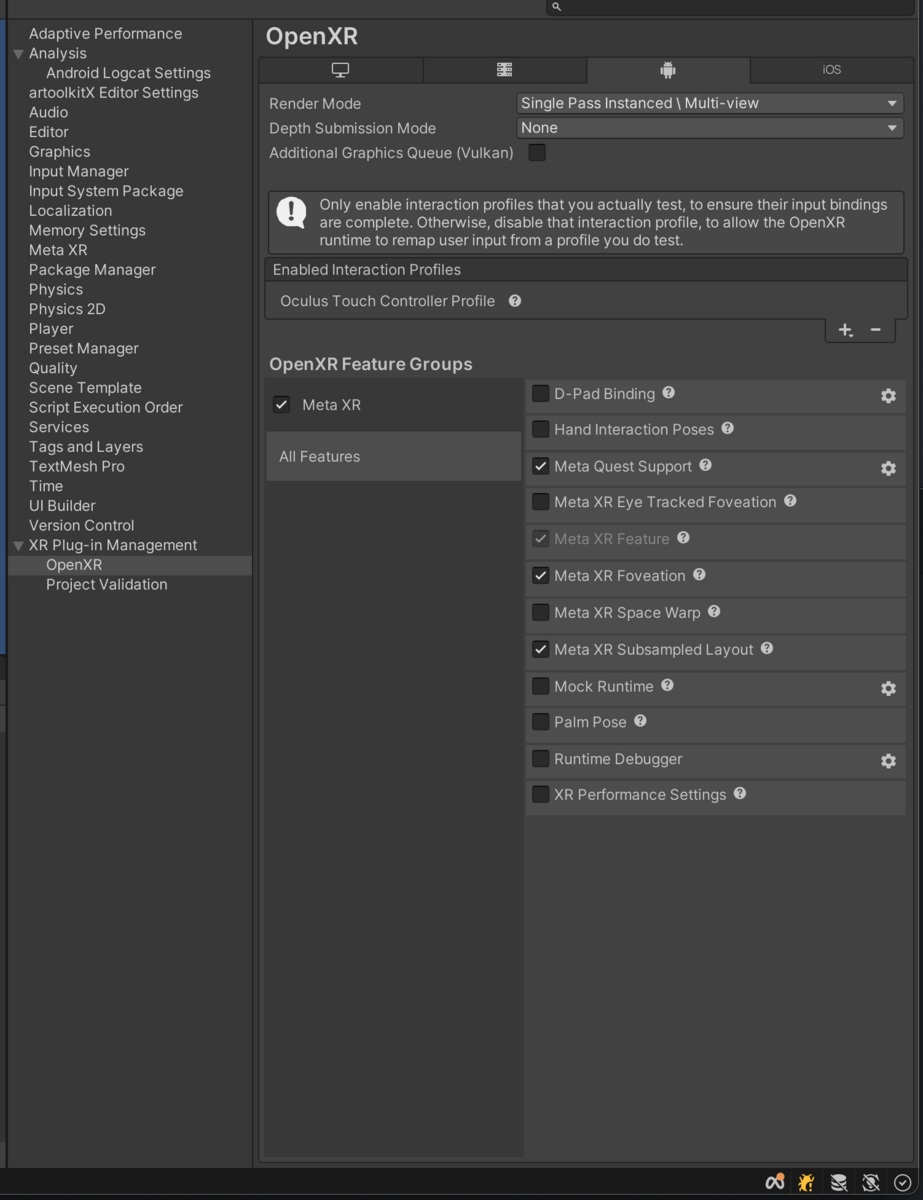The width and height of the screenshot is (923, 1200).
Task: Open the Depth Submission Mode dropdown
Action: (710, 128)
